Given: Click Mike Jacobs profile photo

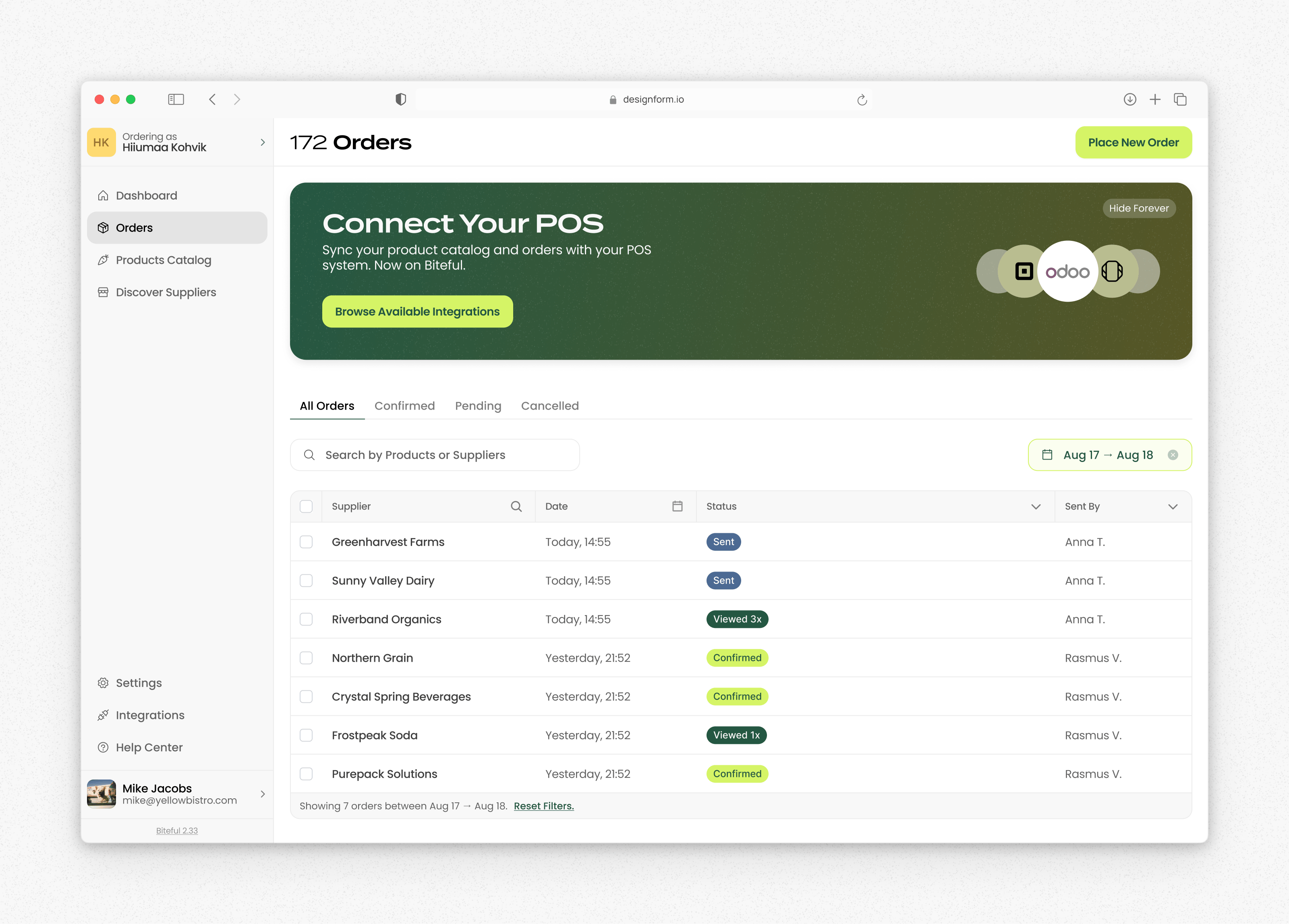Looking at the screenshot, I should (x=101, y=794).
